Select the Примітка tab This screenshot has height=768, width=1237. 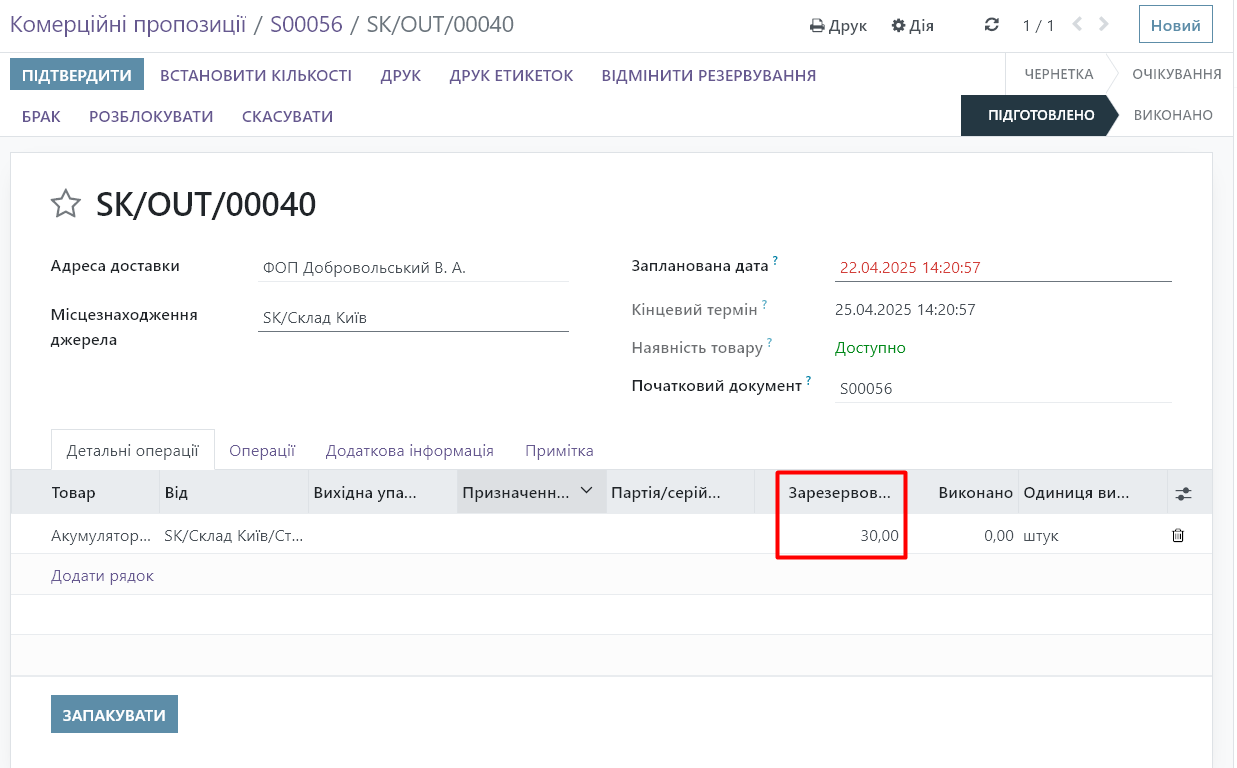click(x=559, y=450)
